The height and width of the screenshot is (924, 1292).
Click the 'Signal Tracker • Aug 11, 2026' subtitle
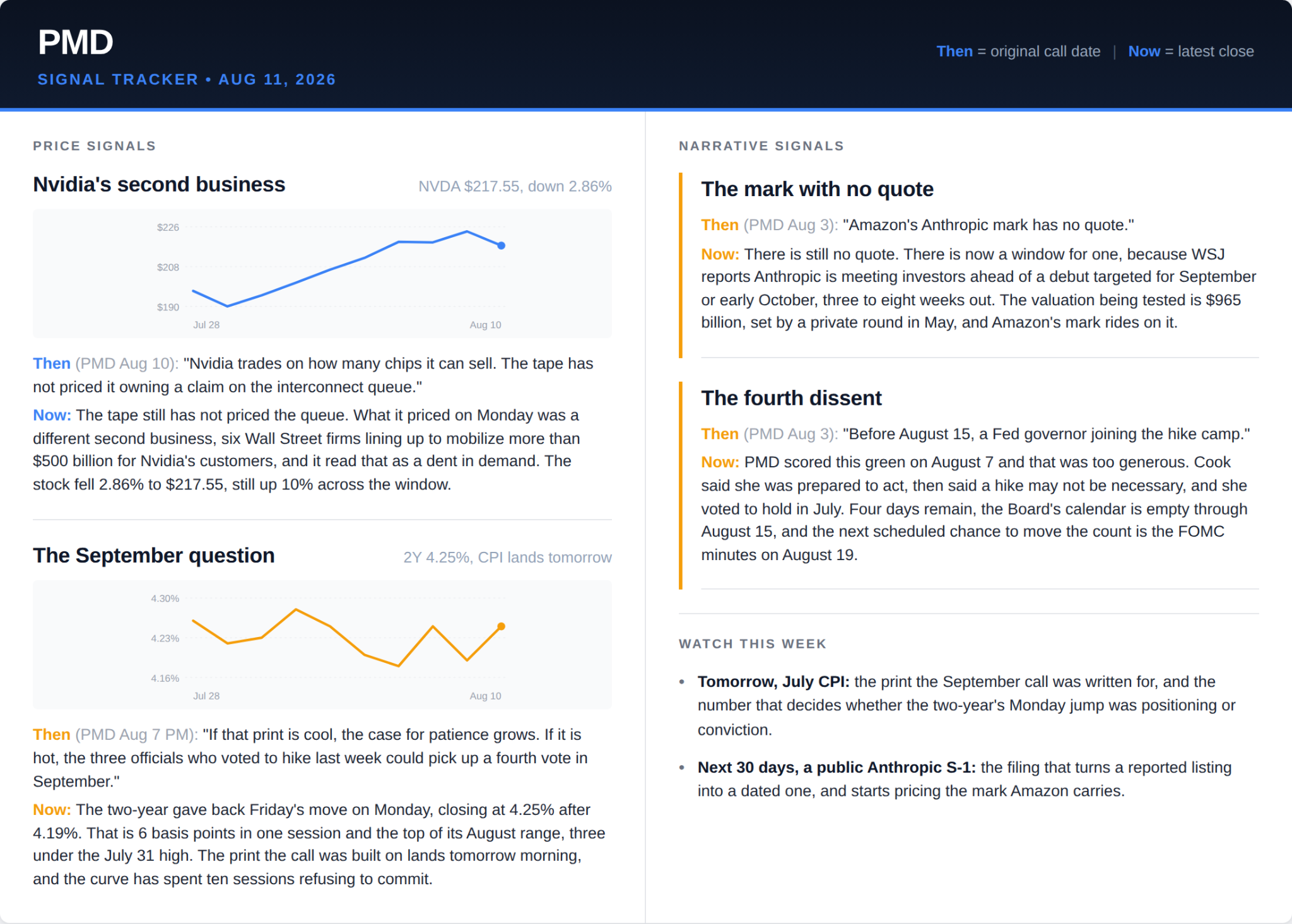point(187,79)
